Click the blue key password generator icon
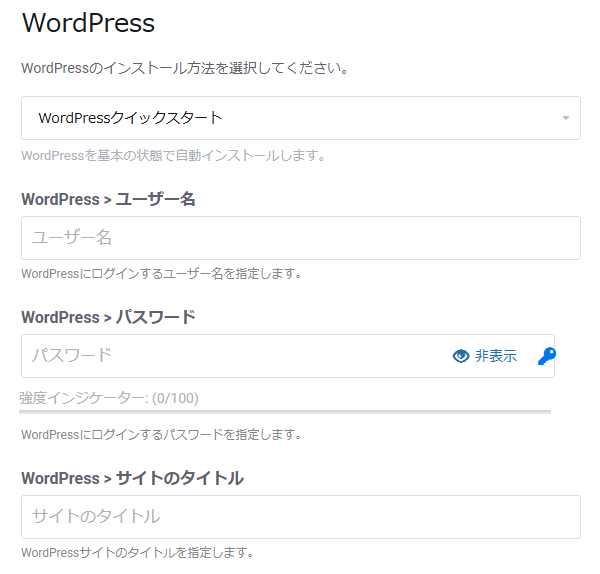600x574 pixels. pos(547,356)
